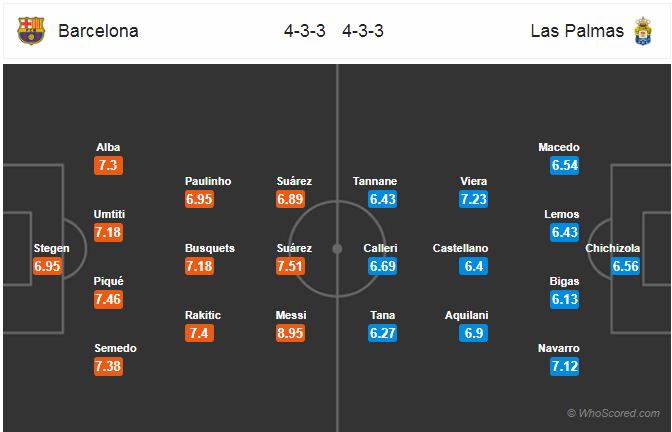
Task: Click the Alba player name
Action: [x=108, y=147]
